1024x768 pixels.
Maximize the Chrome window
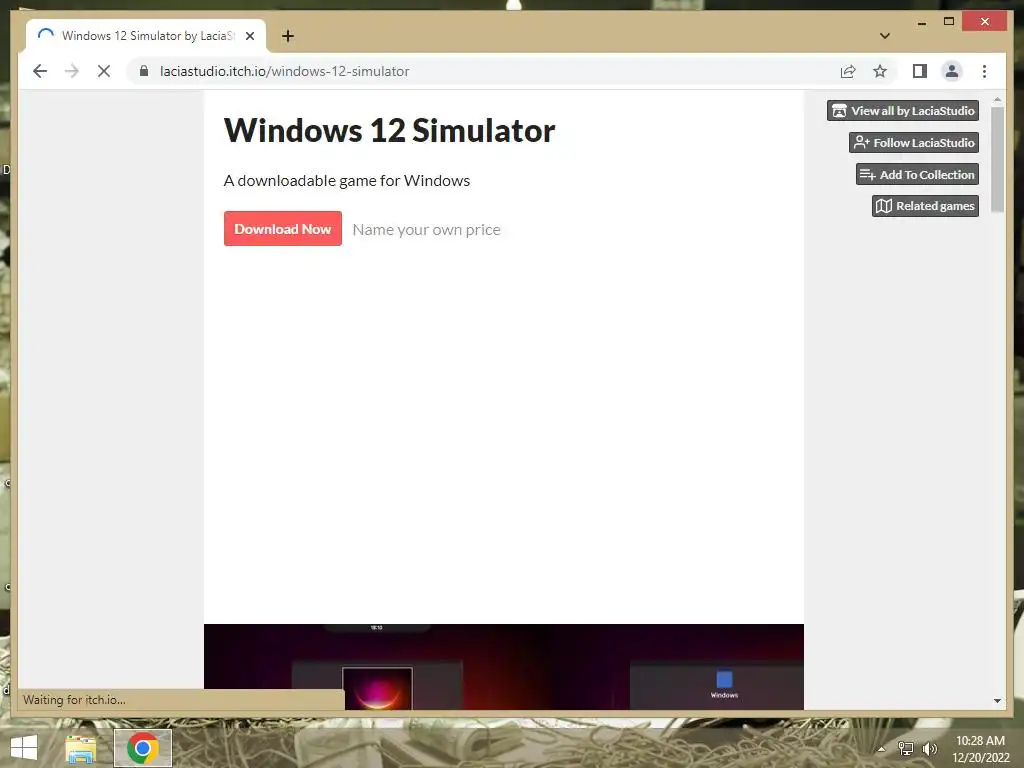[949, 22]
